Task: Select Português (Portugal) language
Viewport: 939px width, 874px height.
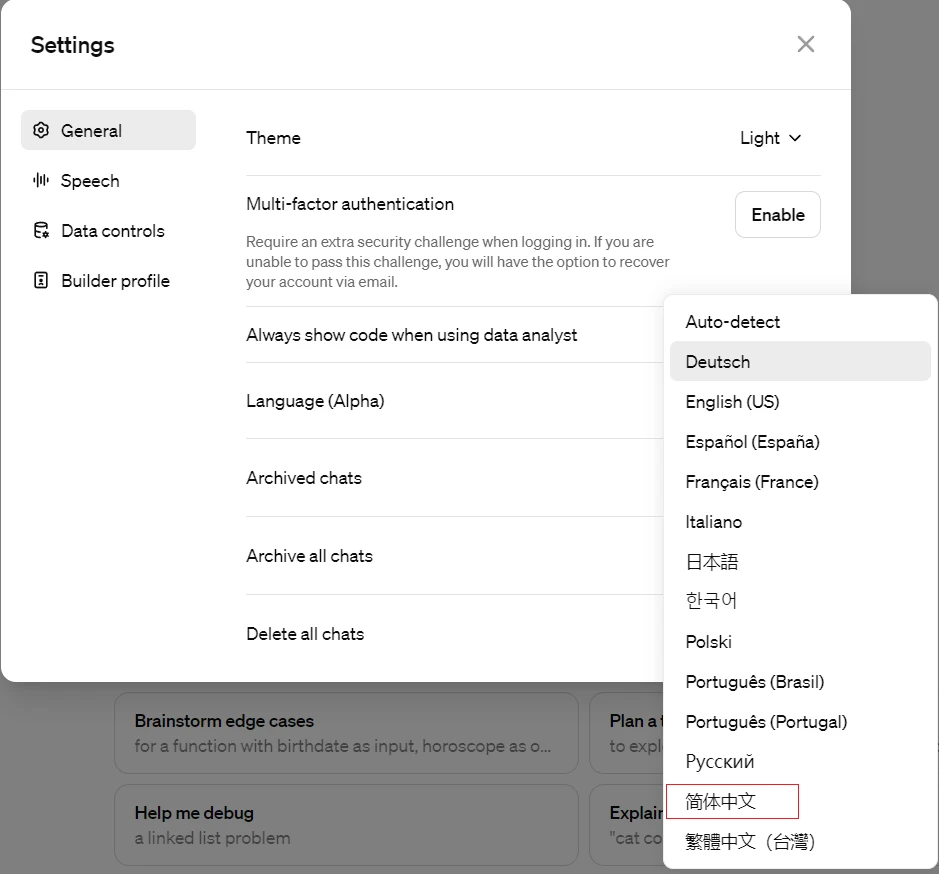Action: 799,722
